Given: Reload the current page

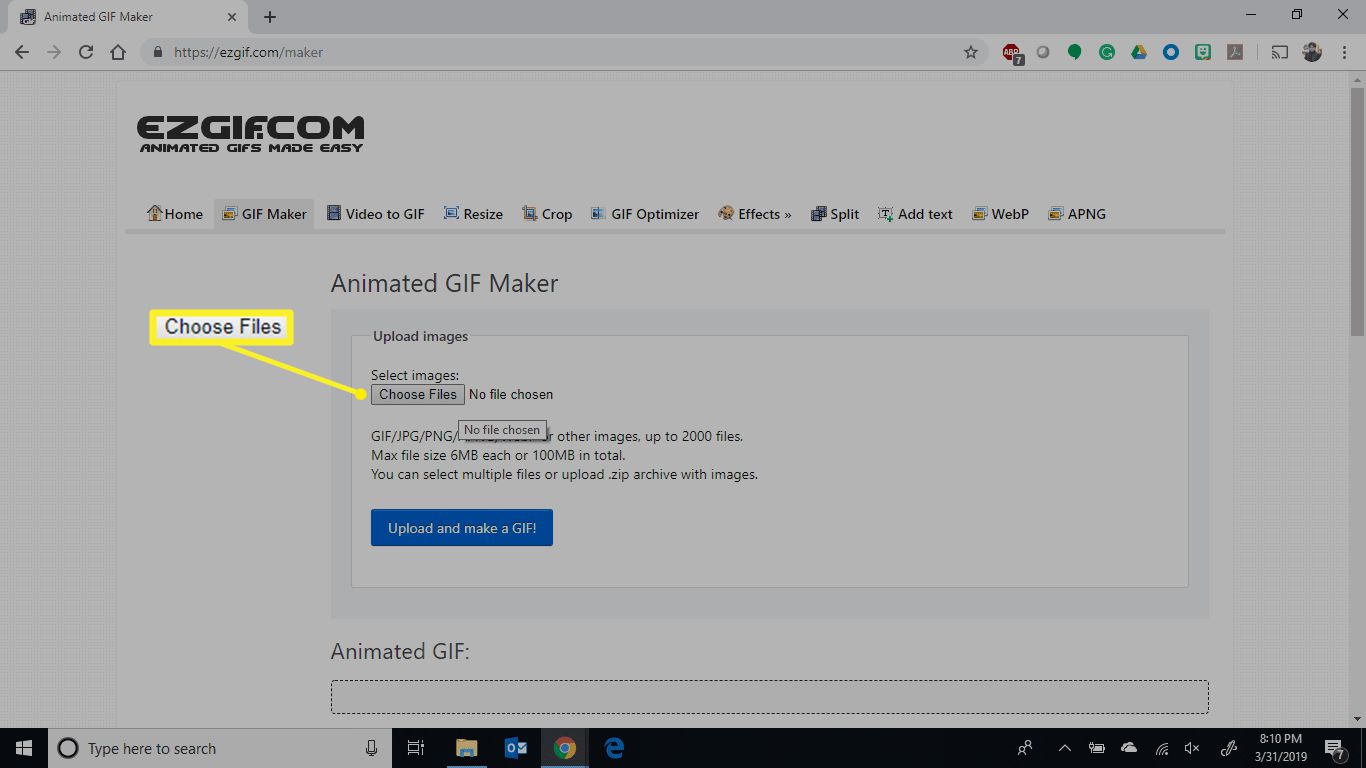Looking at the screenshot, I should point(86,52).
